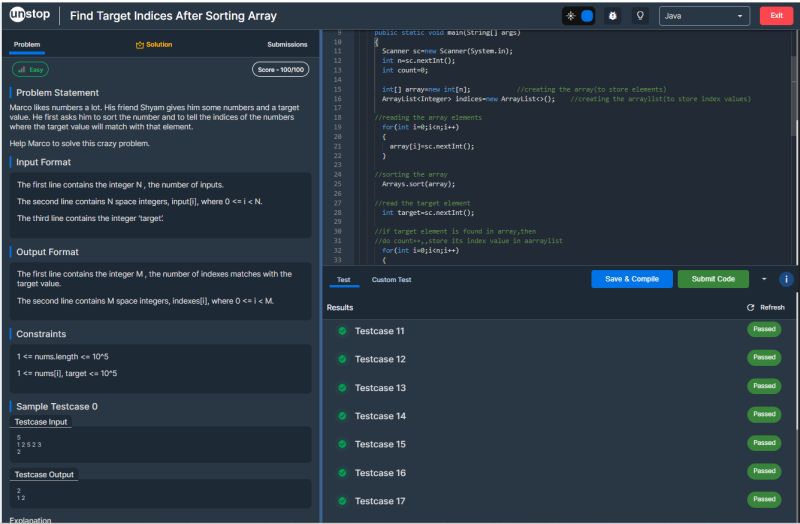This screenshot has height=524, width=800.
Task: Click the Easy difficulty badge
Action: pyautogui.click(x=30, y=69)
